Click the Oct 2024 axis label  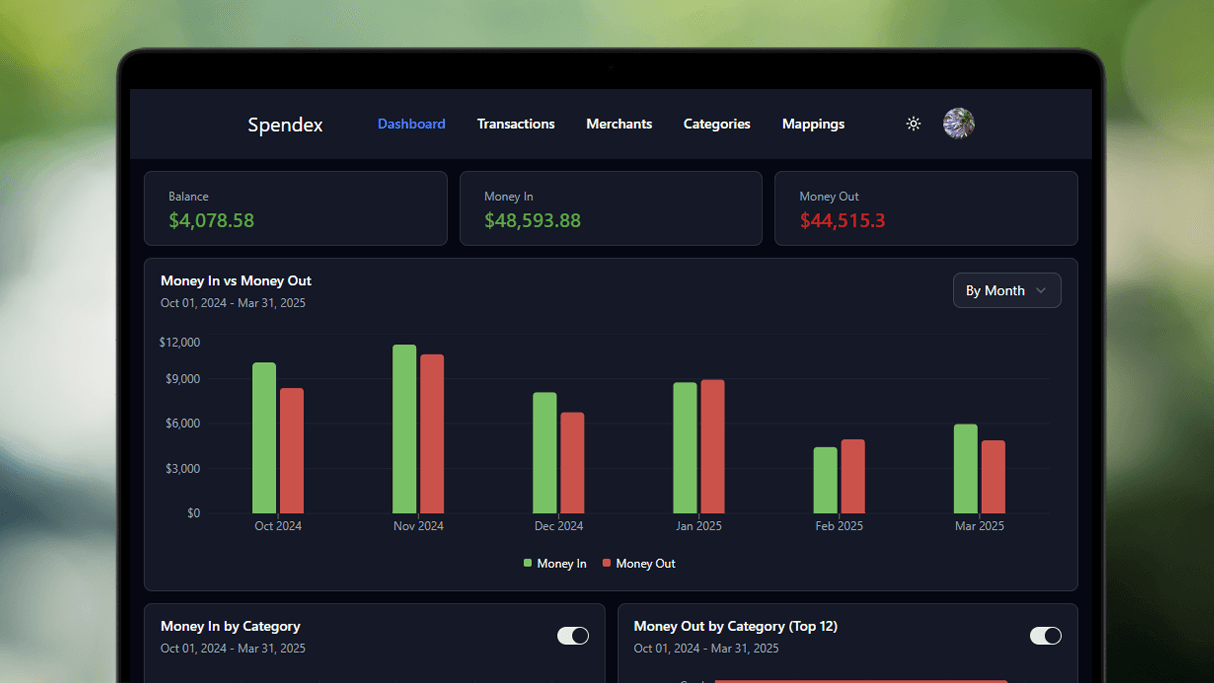[x=278, y=526]
